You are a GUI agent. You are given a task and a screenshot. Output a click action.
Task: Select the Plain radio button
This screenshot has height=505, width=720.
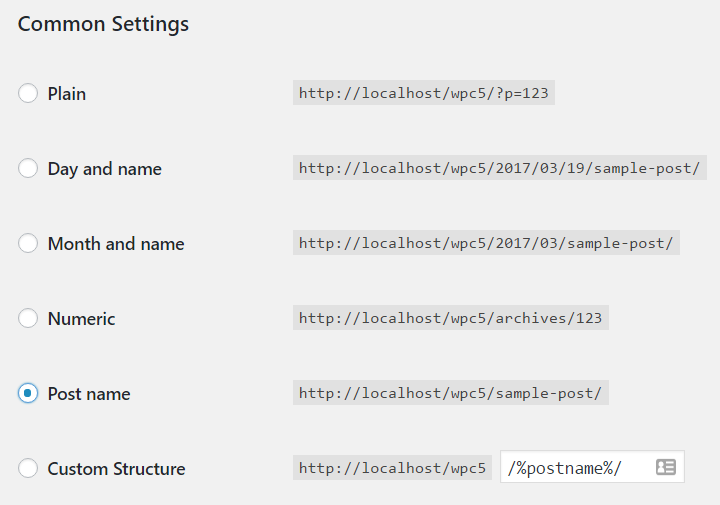[x=28, y=94]
